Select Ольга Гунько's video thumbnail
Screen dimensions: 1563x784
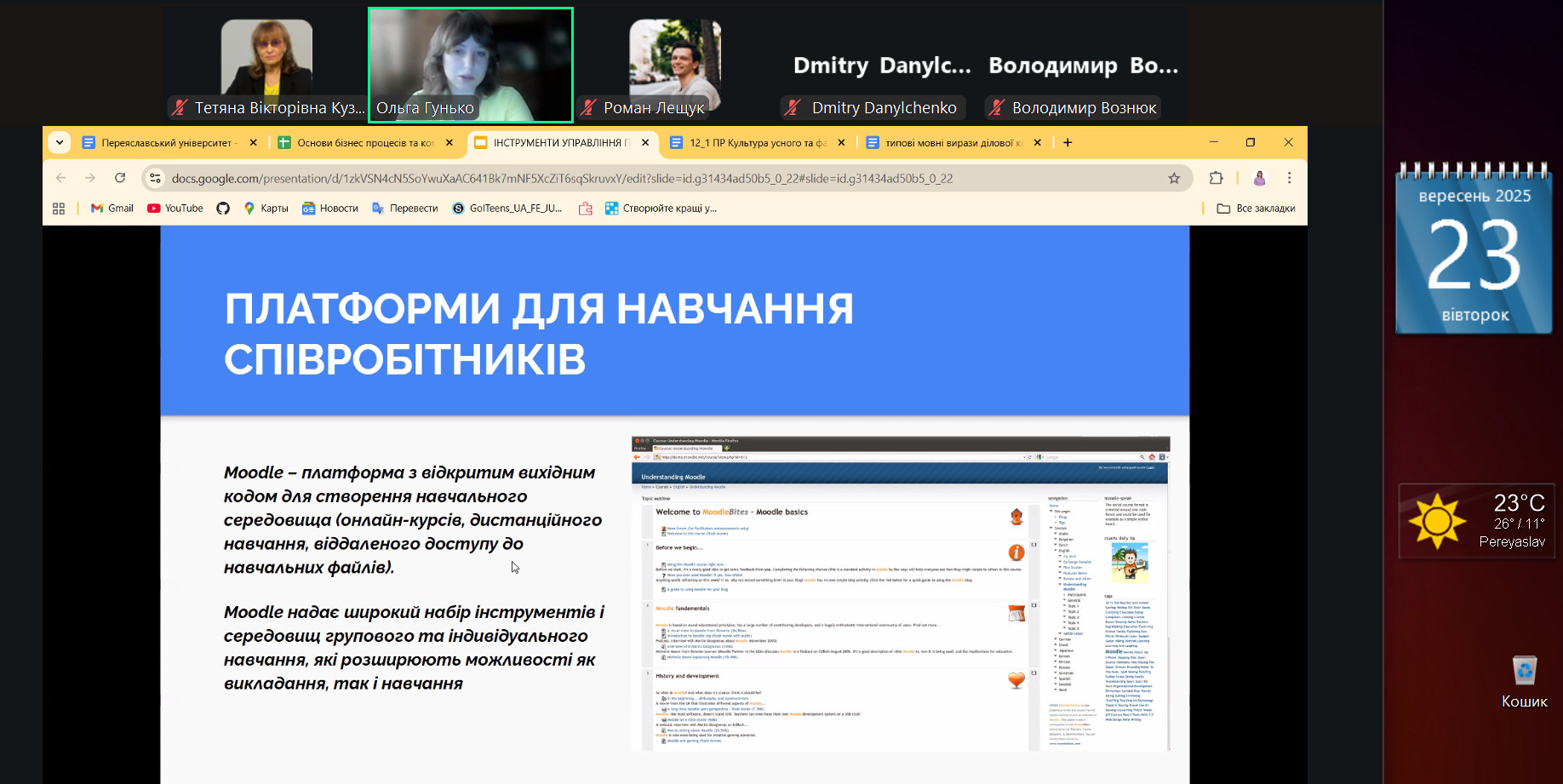click(x=471, y=65)
